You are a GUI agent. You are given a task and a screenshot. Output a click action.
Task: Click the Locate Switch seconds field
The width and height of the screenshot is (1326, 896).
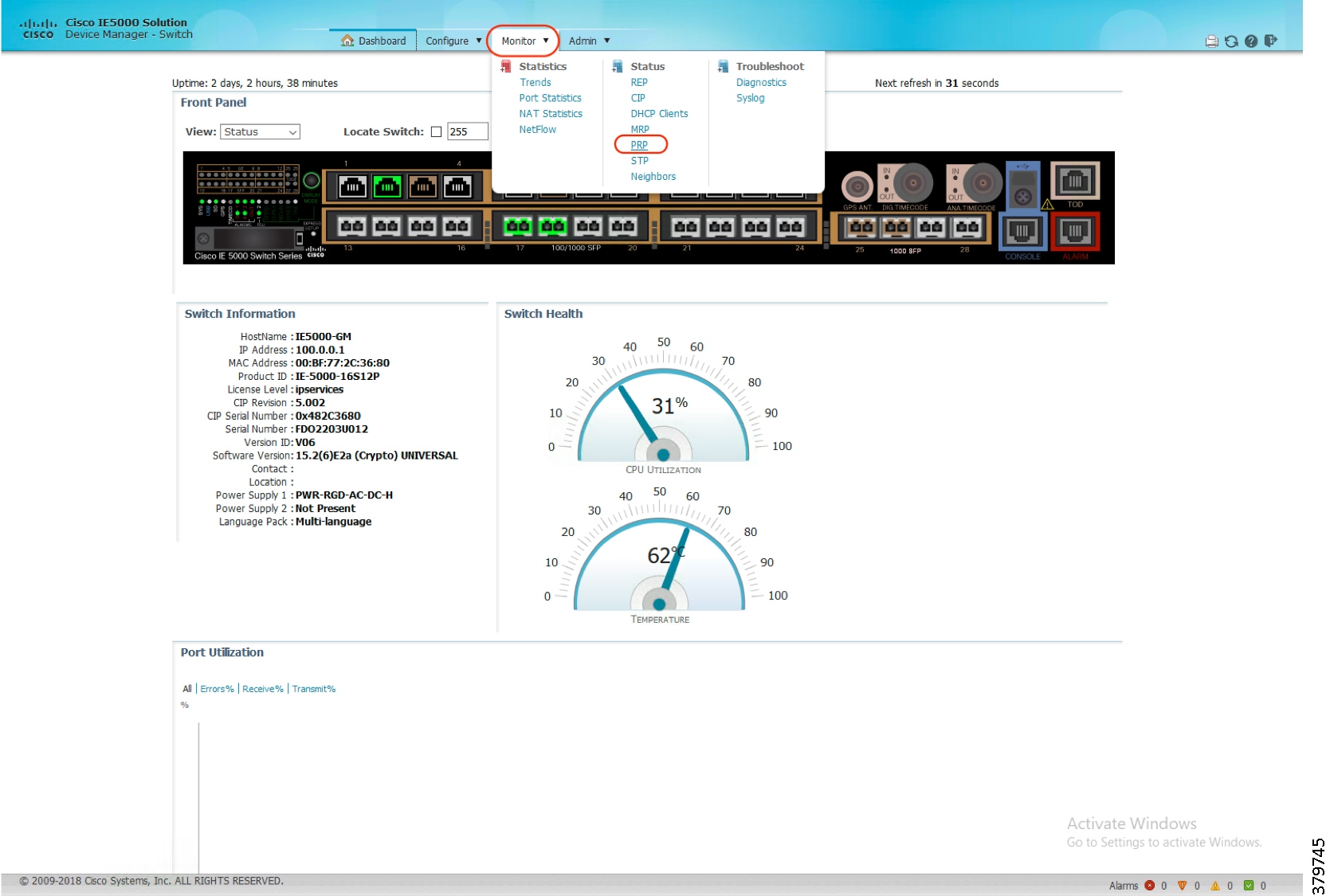click(x=467, y=132)
